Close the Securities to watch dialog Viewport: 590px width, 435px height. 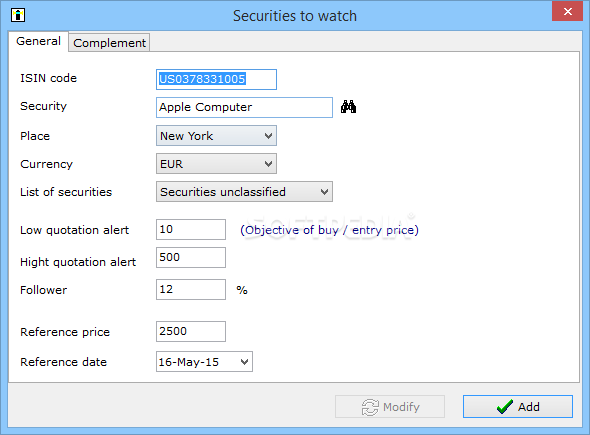click(567, 12)
